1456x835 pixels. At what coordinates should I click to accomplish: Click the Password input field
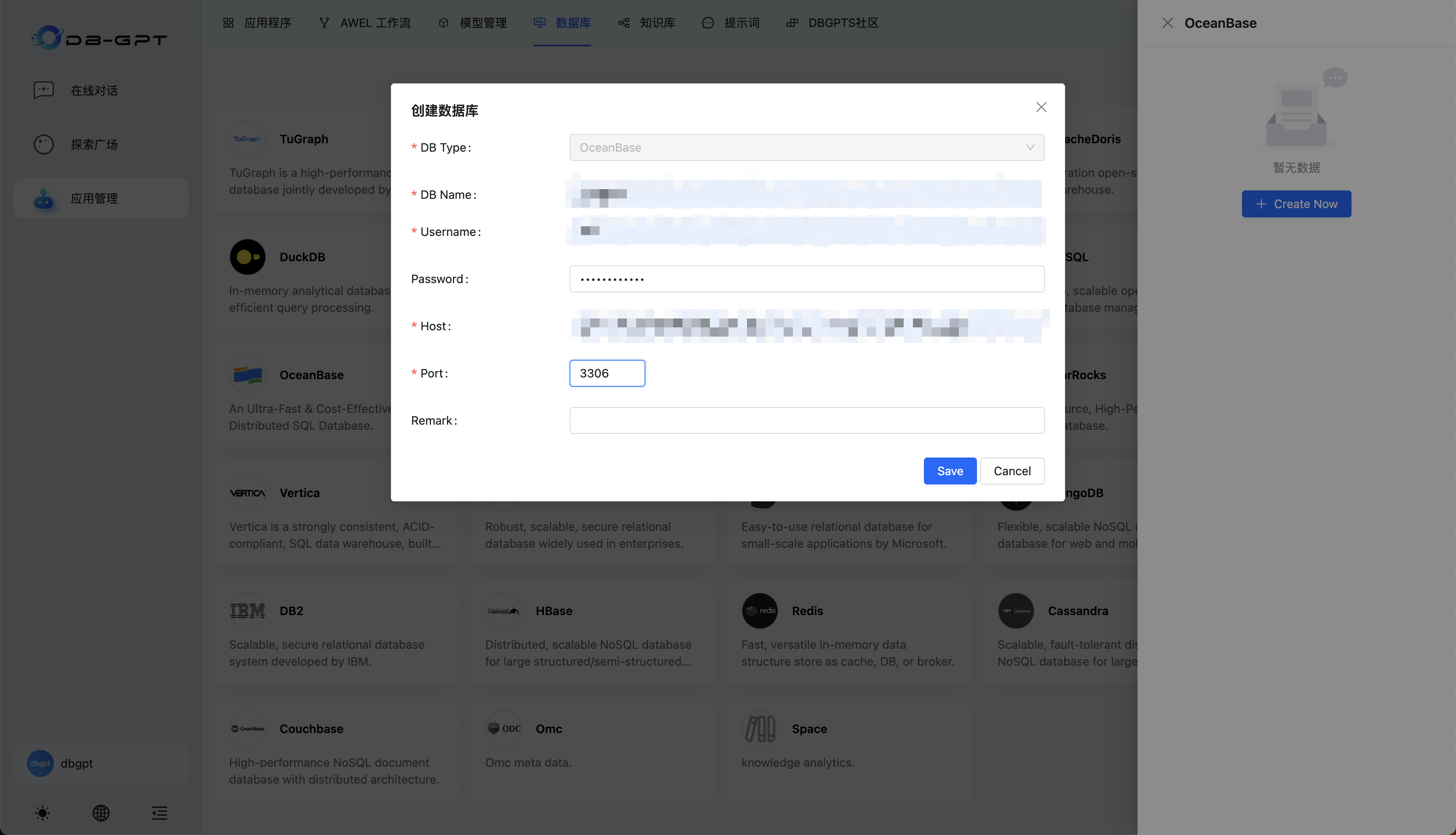pos(806,279)
